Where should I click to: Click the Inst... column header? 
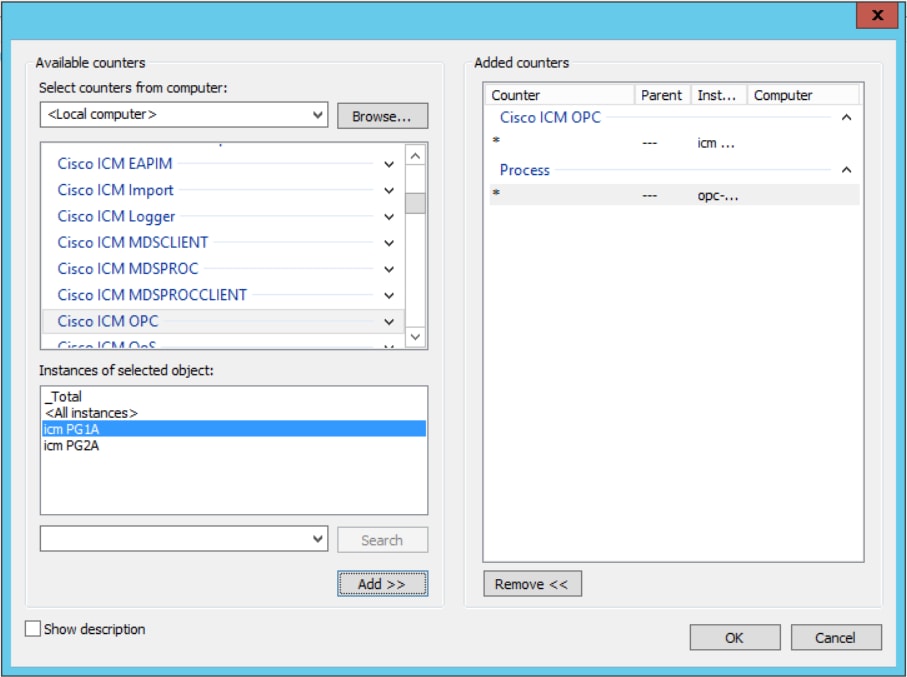click(720, 95)
